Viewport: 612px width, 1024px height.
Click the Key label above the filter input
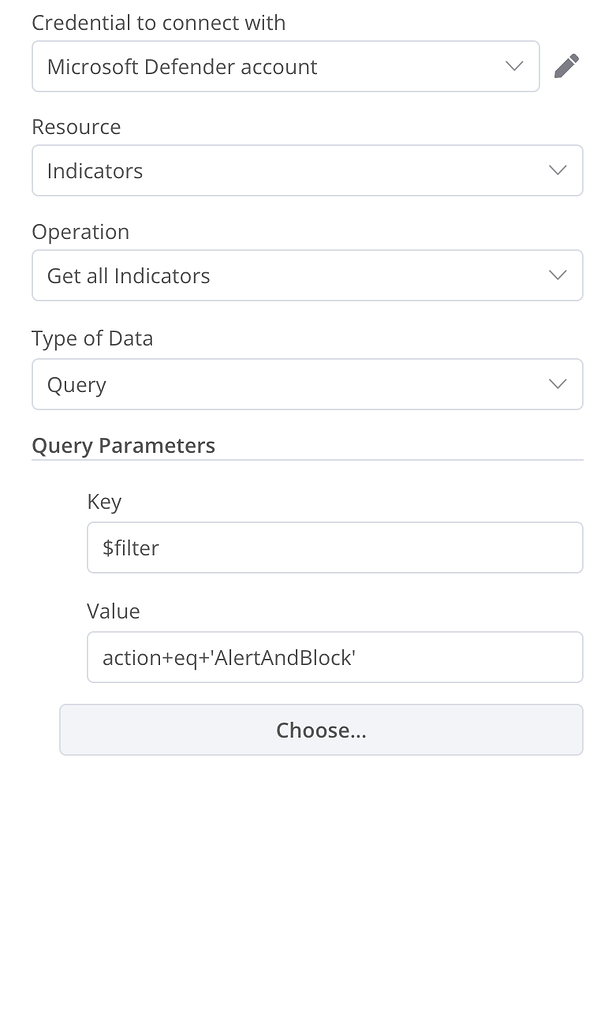(104, 501)
